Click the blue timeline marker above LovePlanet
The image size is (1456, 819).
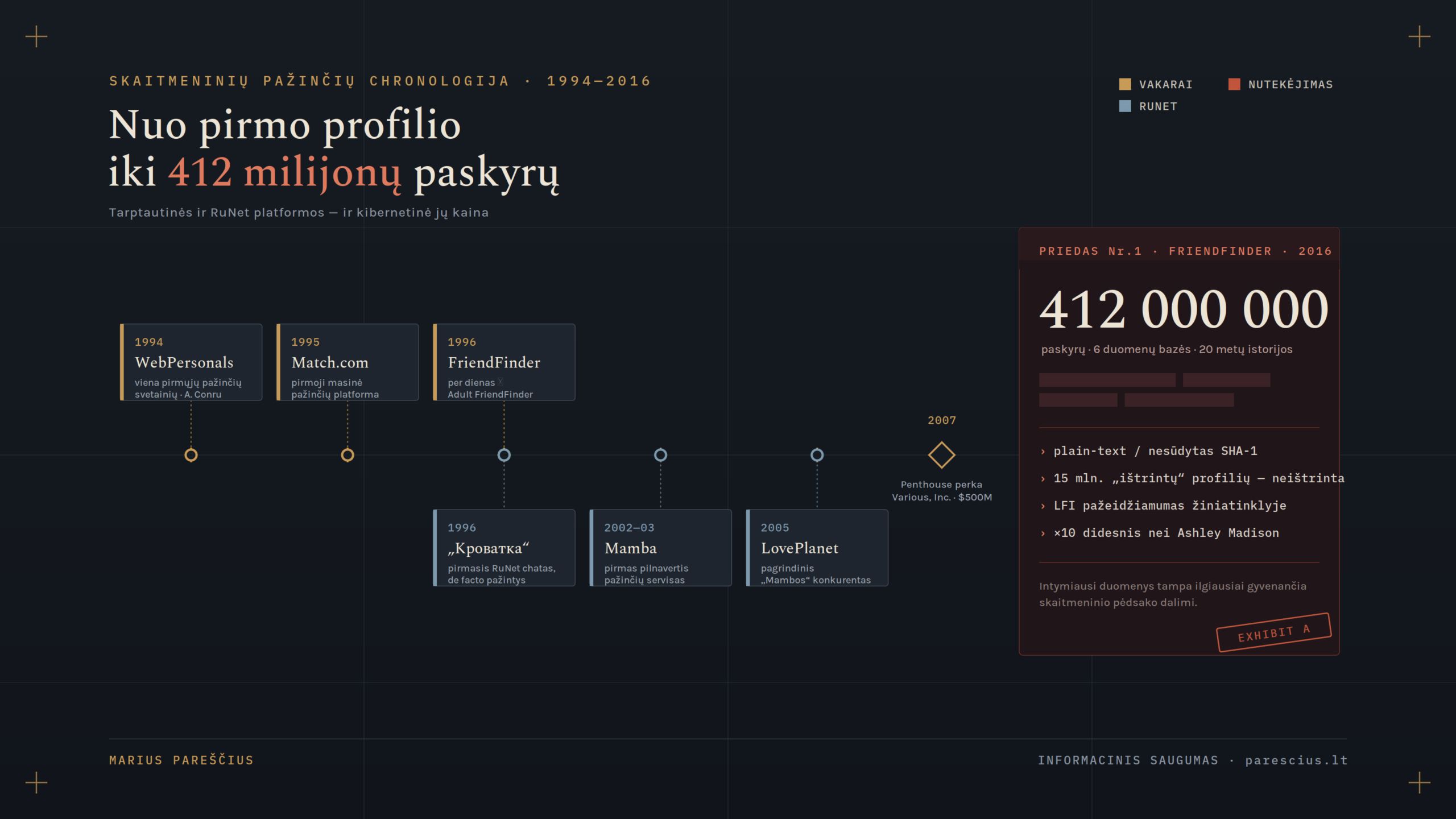(x=817, y=455)
